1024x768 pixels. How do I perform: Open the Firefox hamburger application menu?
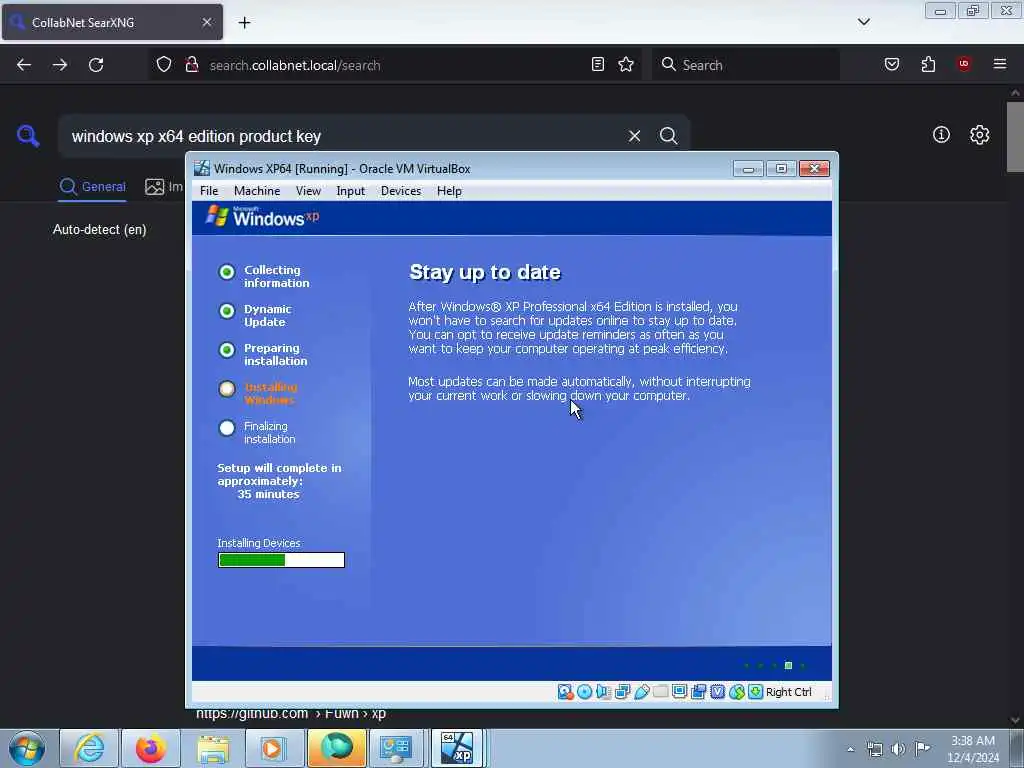[999, 64]
